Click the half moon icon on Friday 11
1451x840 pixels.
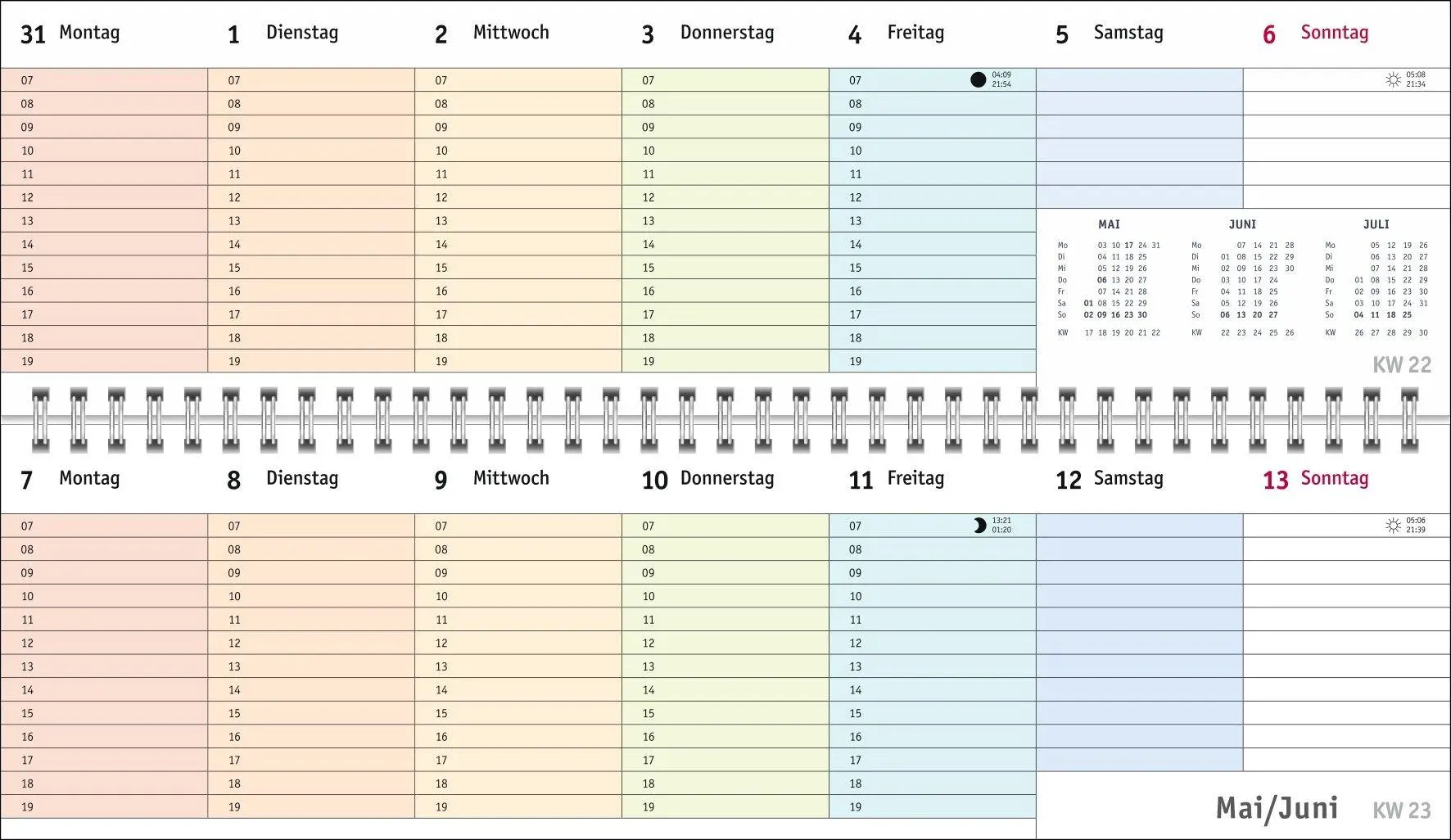(x=979, y=526)
